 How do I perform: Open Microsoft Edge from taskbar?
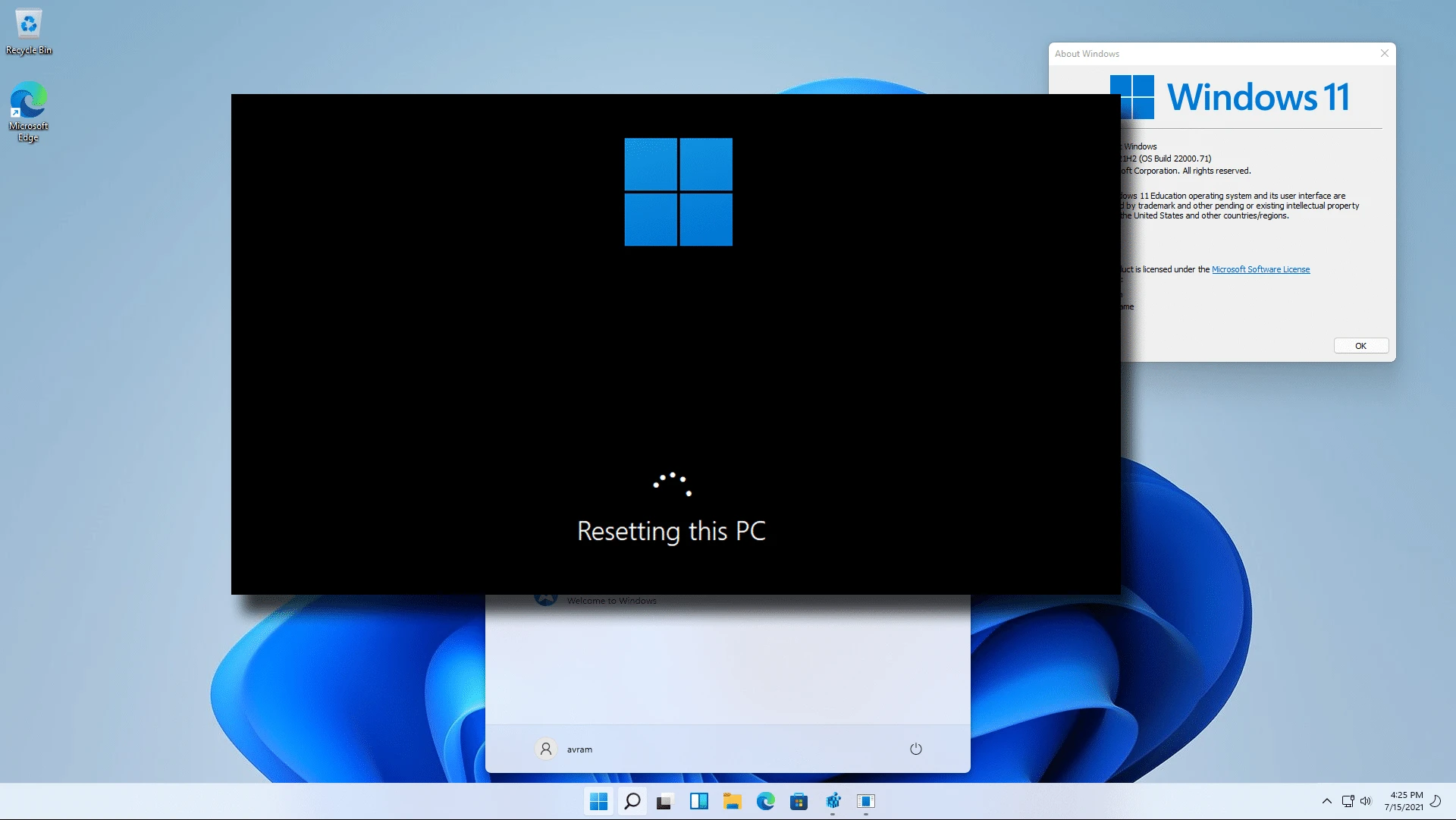[765, 801]
